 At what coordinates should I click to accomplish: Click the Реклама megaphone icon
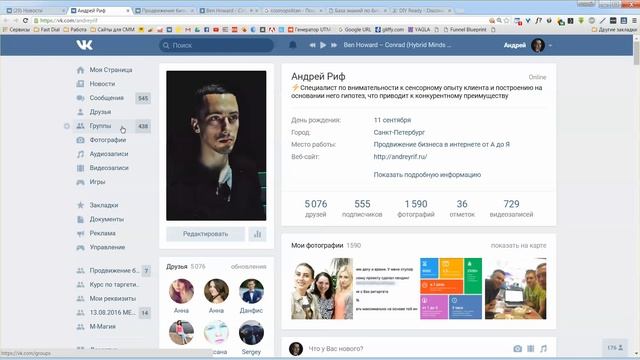[x=80, y=233]
